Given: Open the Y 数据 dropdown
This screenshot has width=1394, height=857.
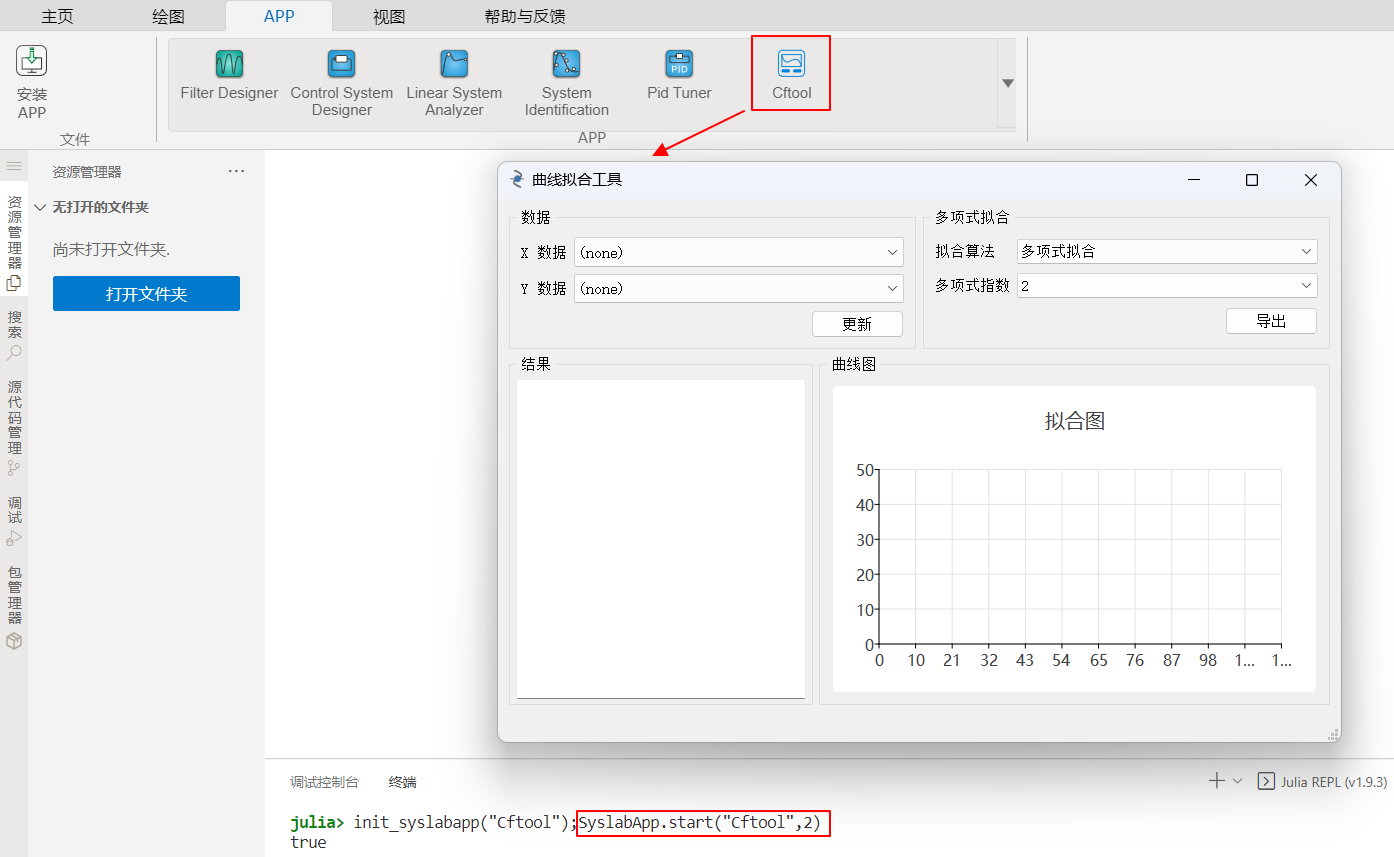Looking at the screenshot, I should tap(738, 288).
